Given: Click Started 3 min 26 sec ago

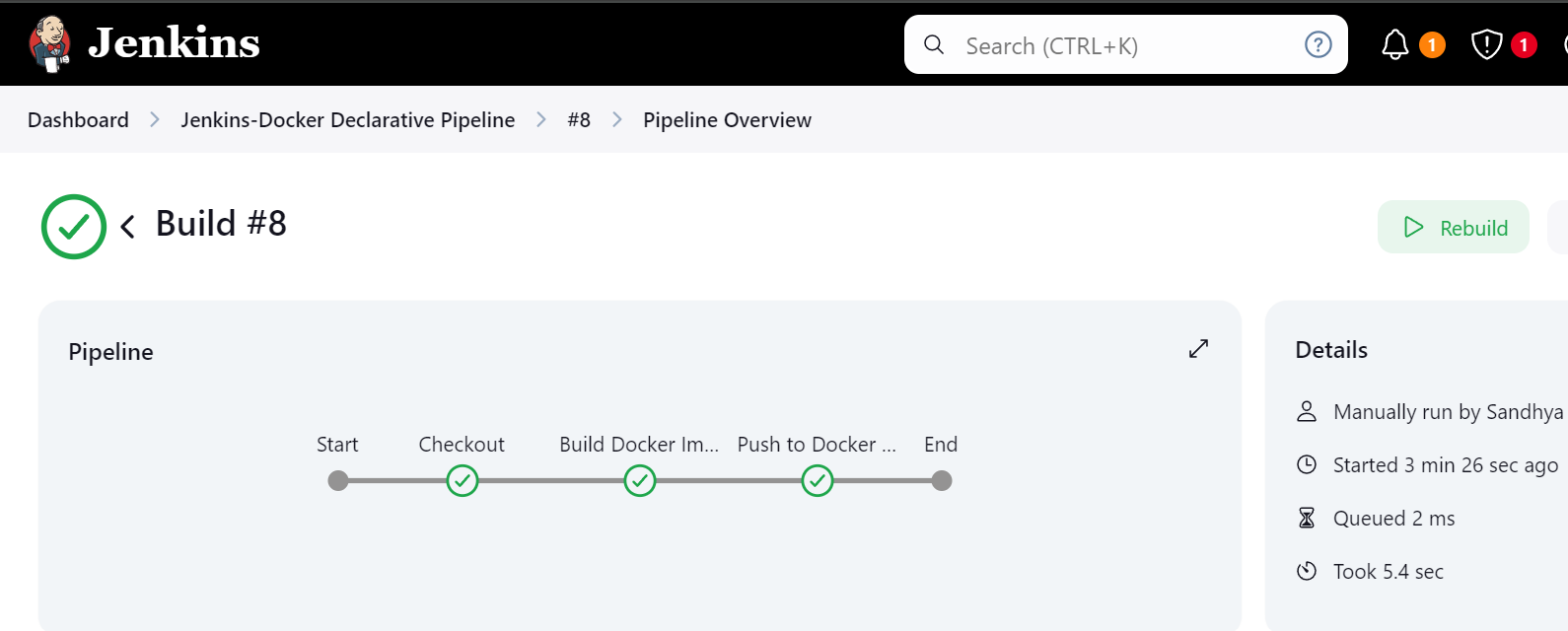Looking at the screenshot, I should click(1446, 465).
